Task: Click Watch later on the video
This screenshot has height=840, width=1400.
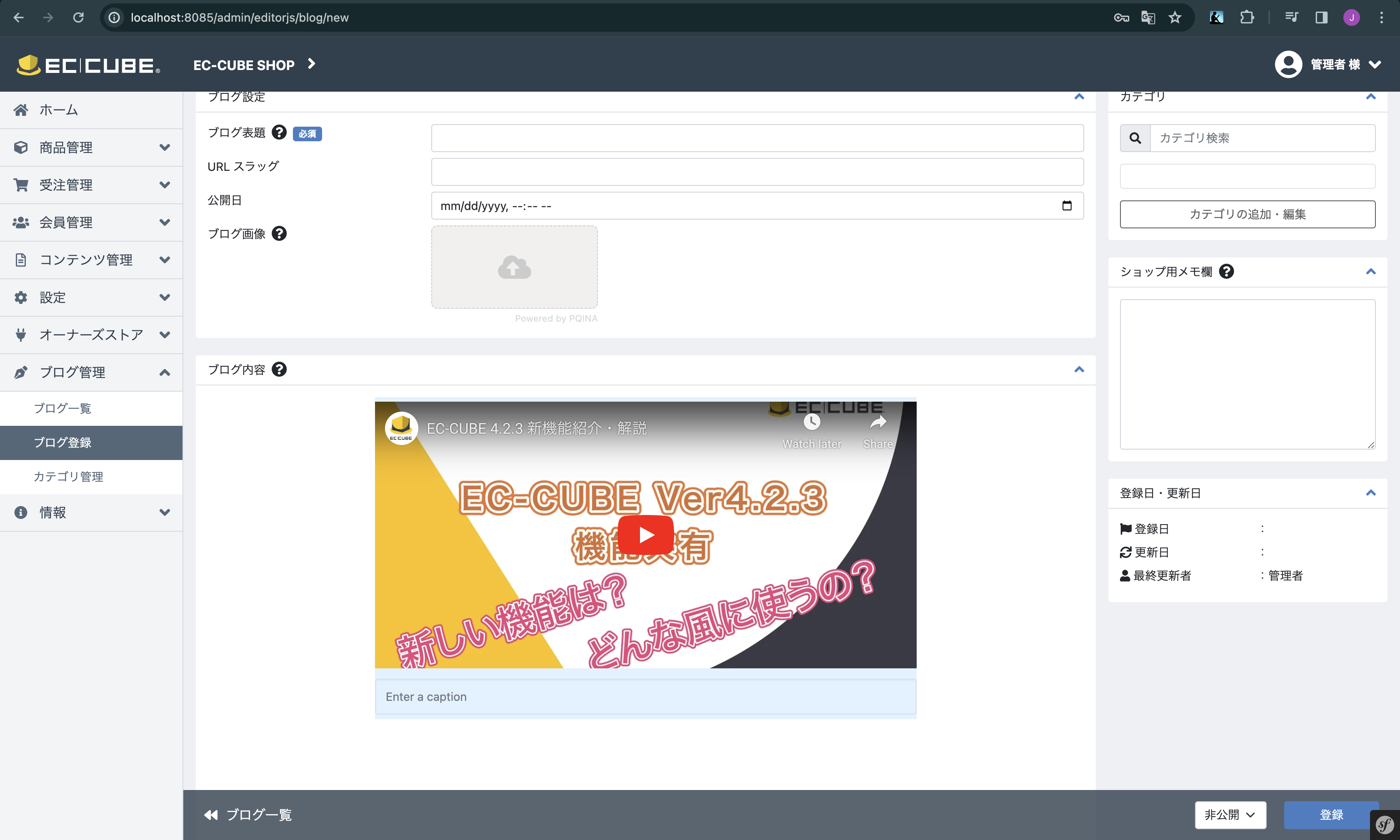Action: point(812,431)
